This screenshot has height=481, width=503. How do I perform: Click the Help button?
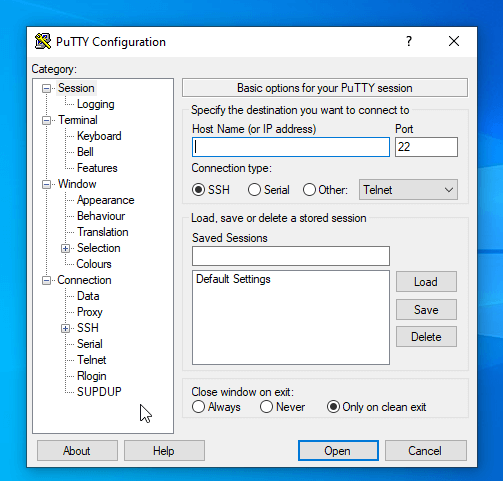(164, 451)
